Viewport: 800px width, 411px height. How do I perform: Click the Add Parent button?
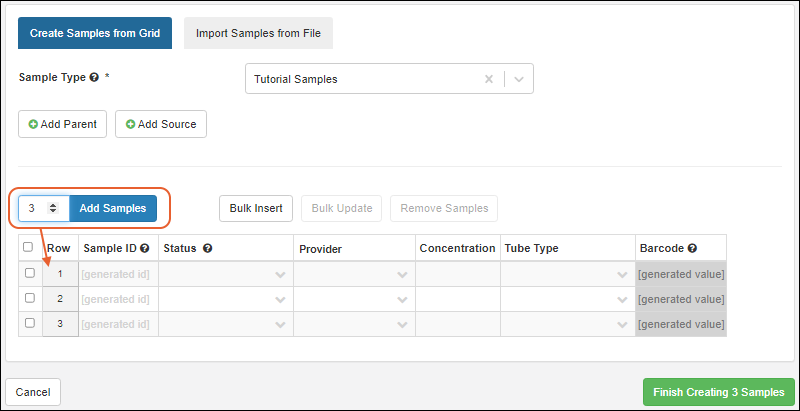pos(62,124)
